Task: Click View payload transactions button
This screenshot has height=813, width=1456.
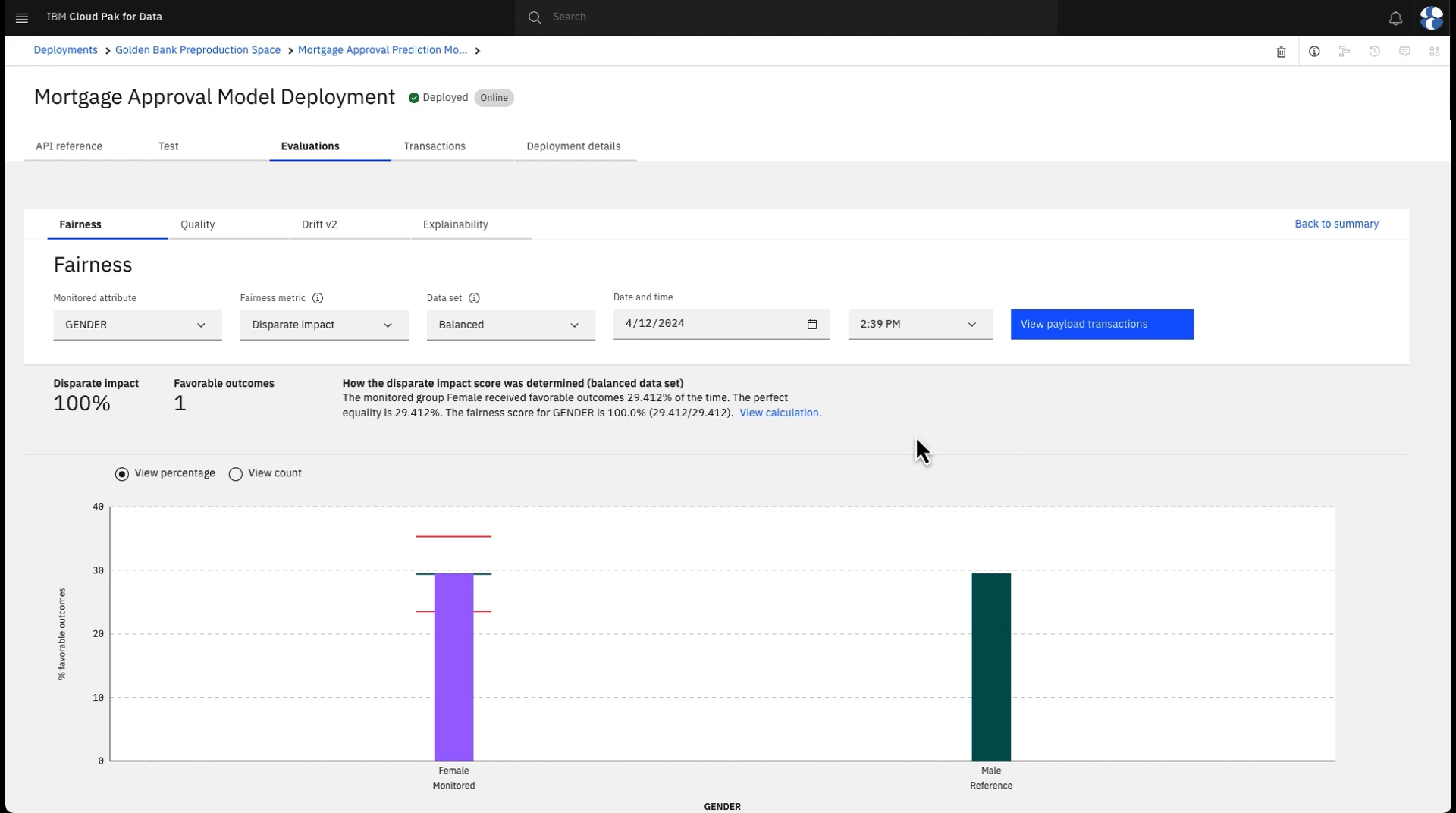Action: 1101,325
